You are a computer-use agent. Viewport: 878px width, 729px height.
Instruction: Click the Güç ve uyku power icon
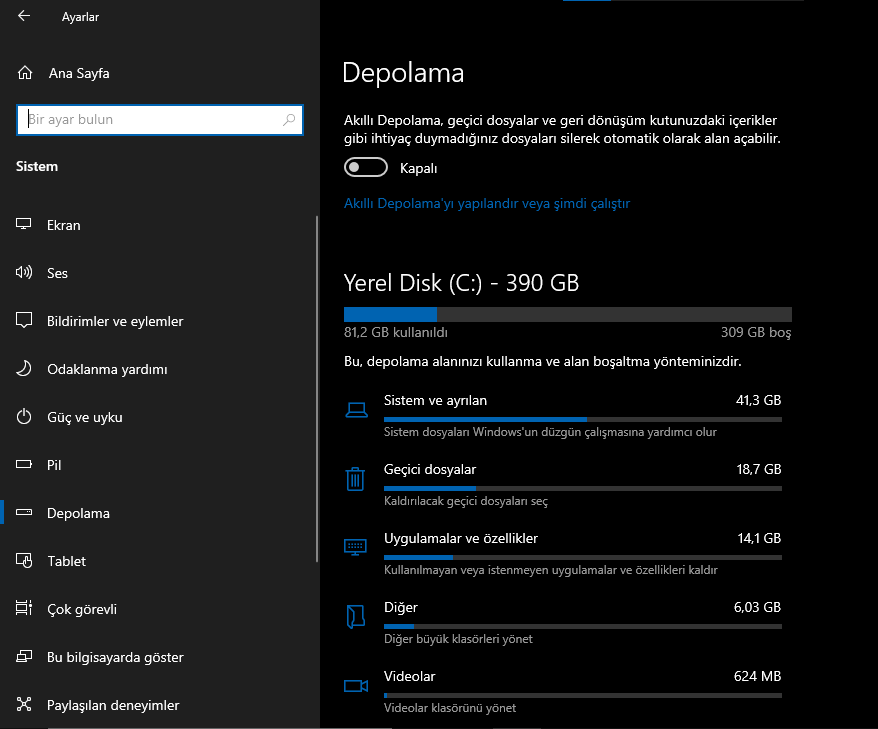tap(25, 417)
